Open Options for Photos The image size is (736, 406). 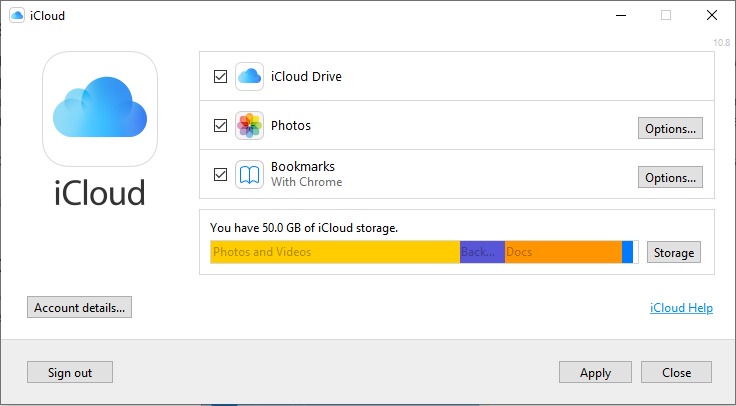[670, 128]
